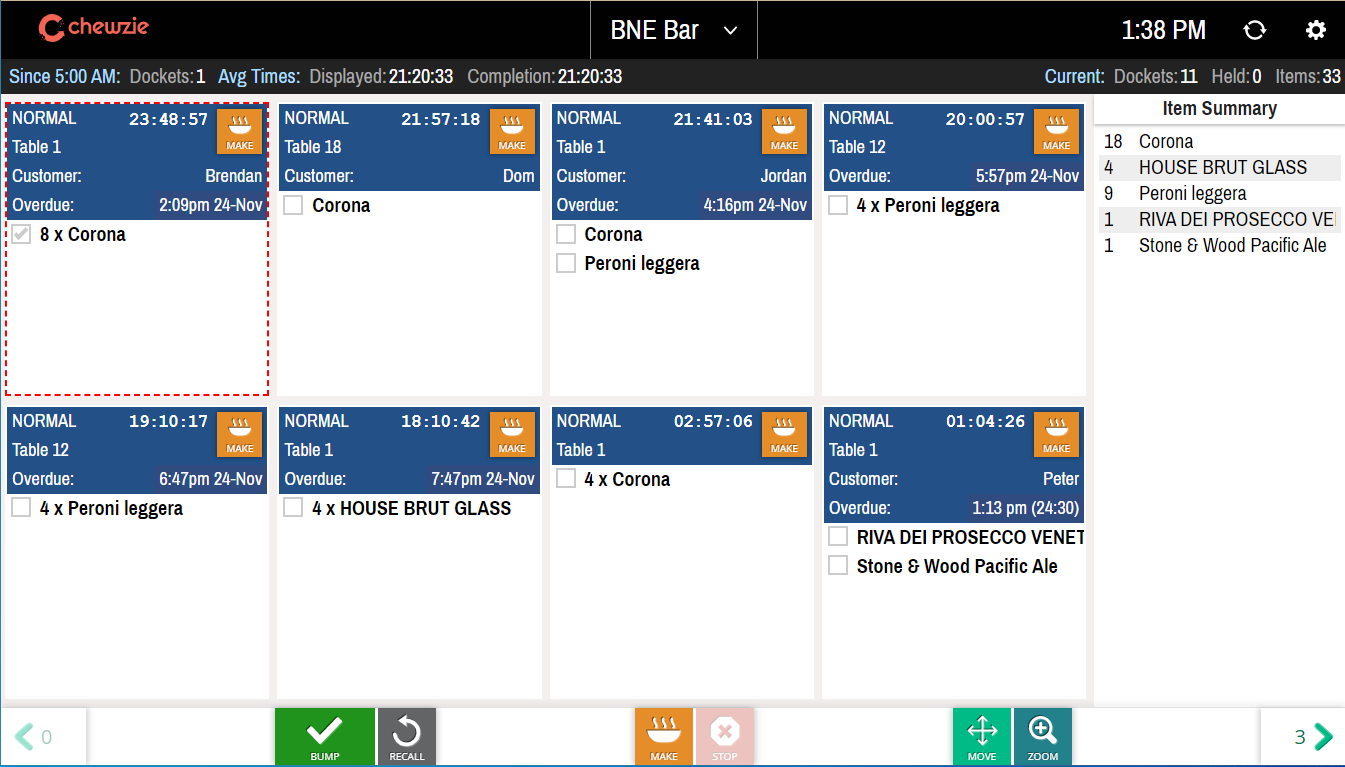This screenshot has height=767, width=1345.
Task: Click overdue time 7:47pm 24-Nov
Action: (483, 479)
